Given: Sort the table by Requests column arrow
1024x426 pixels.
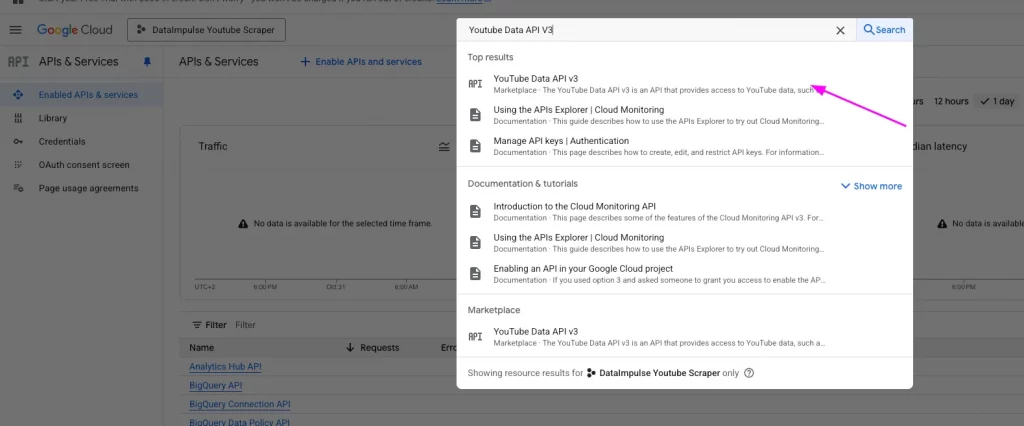Looking at the screenshot, I should pyautogui.click(x=350, y=348).
